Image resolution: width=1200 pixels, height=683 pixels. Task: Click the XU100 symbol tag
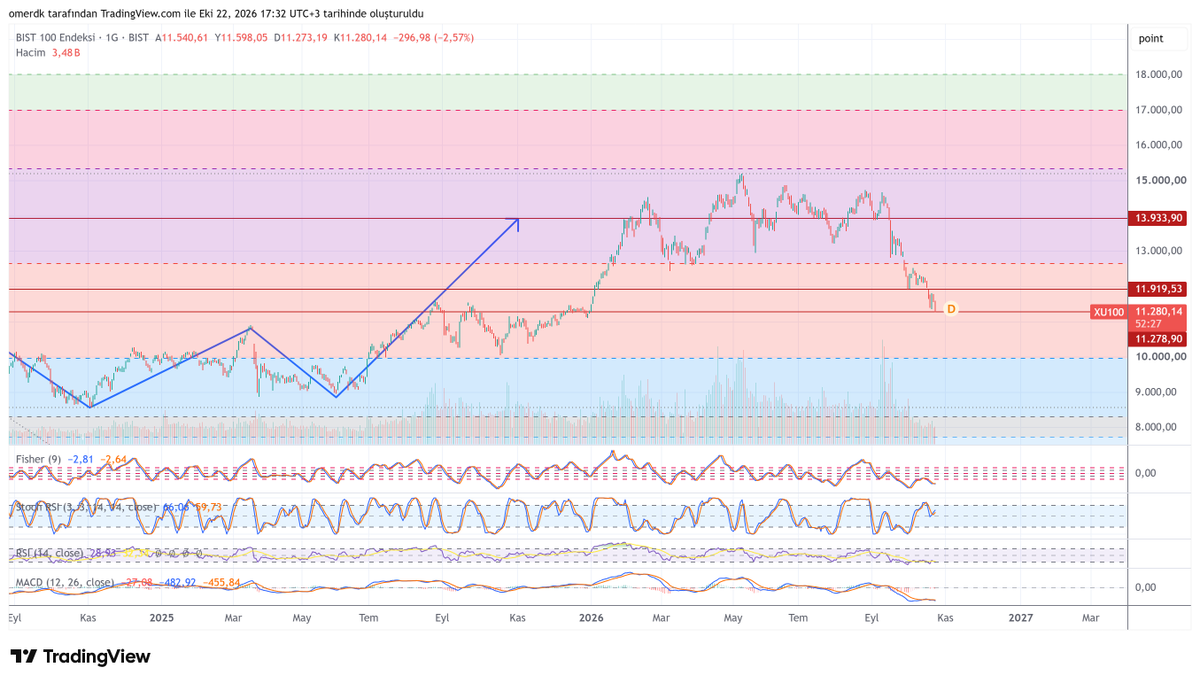[1109, 312]
